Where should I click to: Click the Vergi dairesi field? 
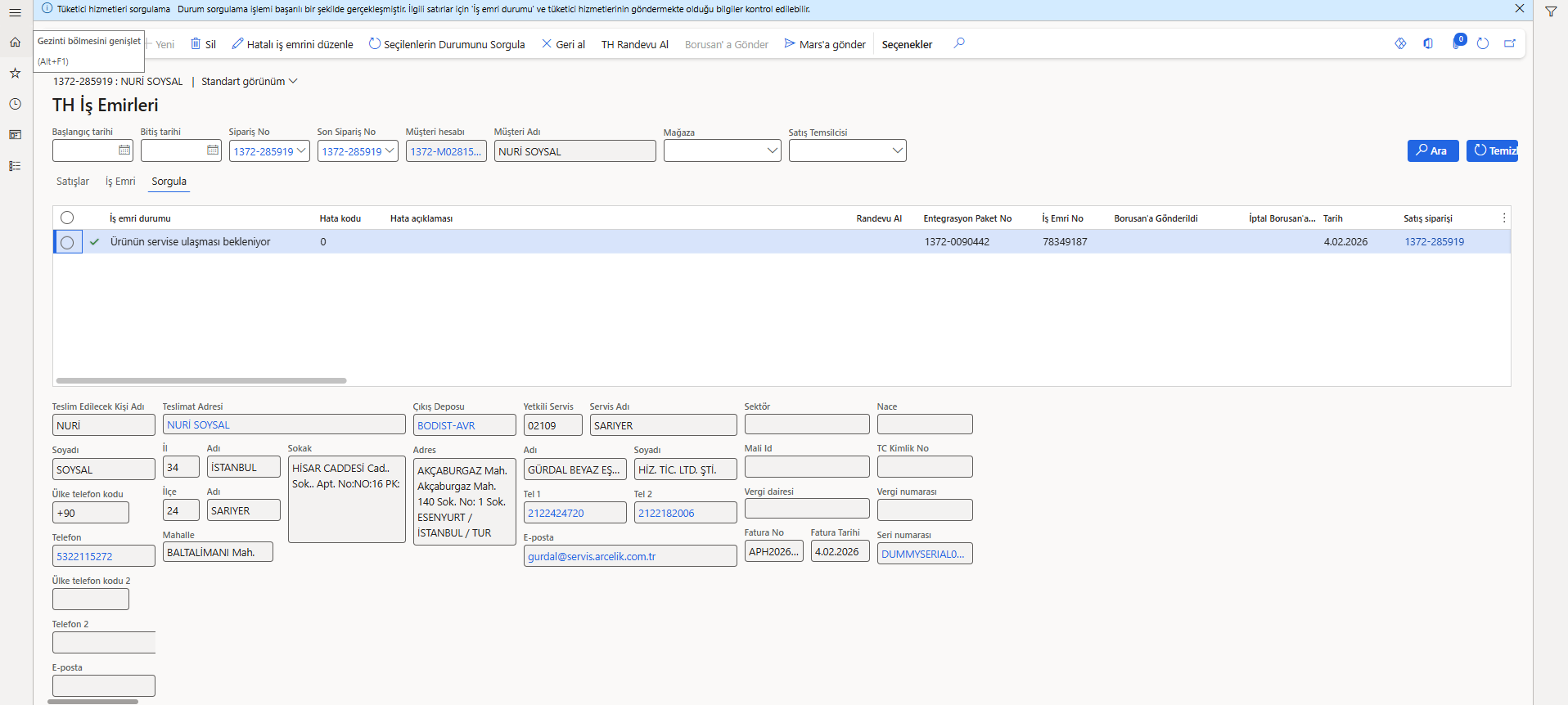point(807,509)
